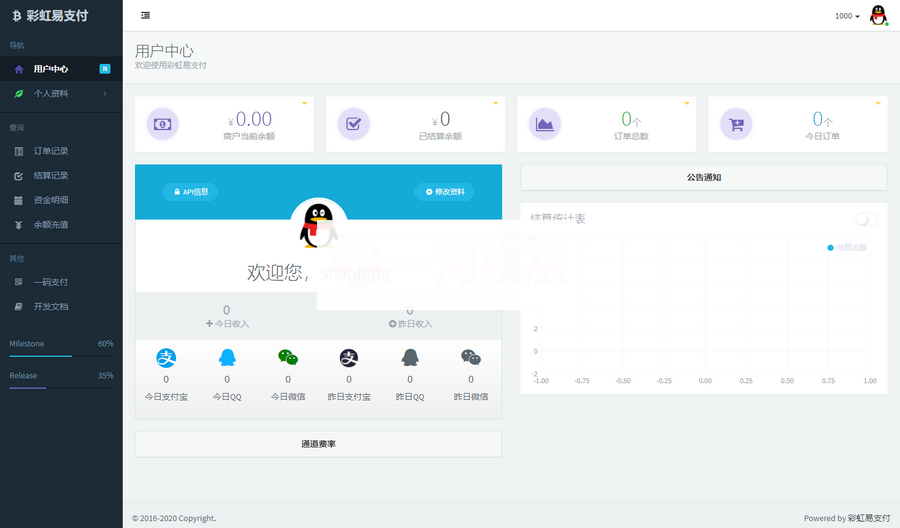The image size is (900, 528).
Task: Click the chart icon for total orders
Action: [x=545, y=124]
